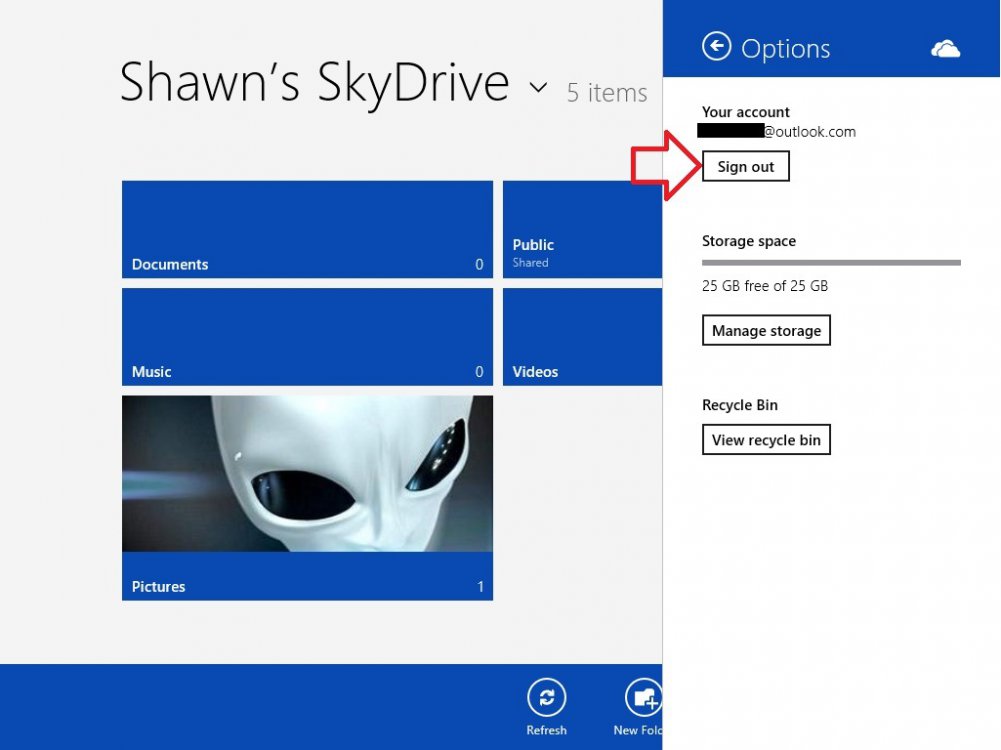The image size is (1001, 750).
Task: Open the Documents folder tile
Action: tap(307, 229)
